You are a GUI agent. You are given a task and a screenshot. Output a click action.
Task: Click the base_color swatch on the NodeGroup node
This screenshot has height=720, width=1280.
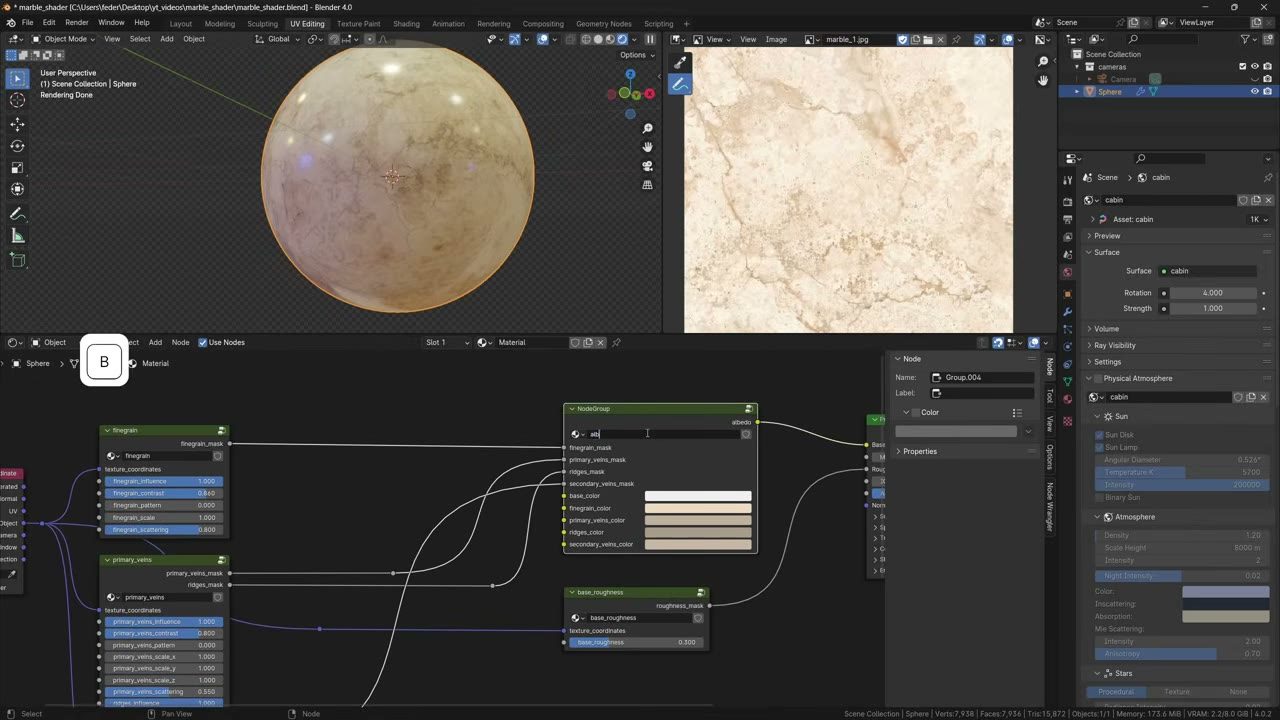pos(698,496)
